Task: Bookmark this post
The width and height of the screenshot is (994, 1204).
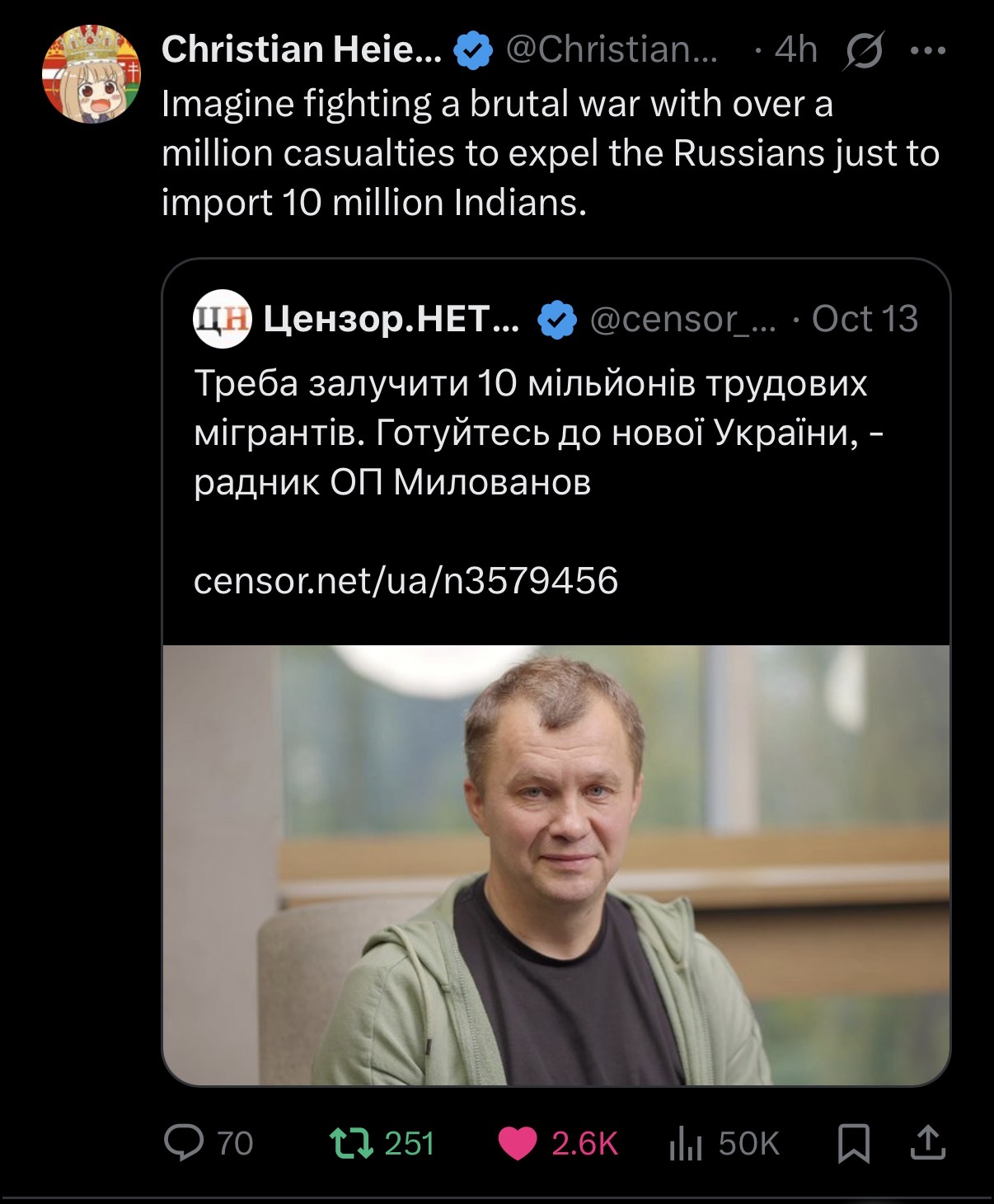Action: 854,1144
